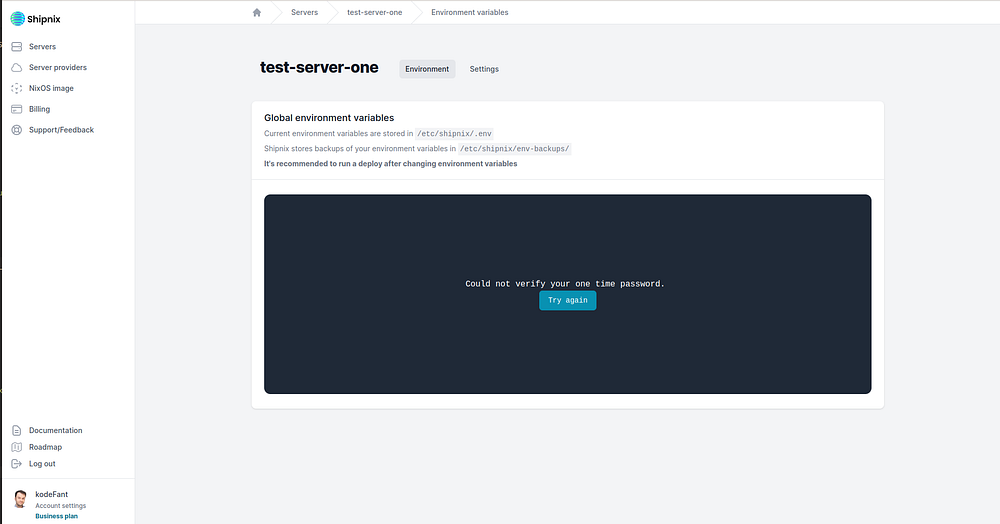Click the Shipnix brand name text
Viewport: 1000px width, 524px height.
(x=44, y=19)
